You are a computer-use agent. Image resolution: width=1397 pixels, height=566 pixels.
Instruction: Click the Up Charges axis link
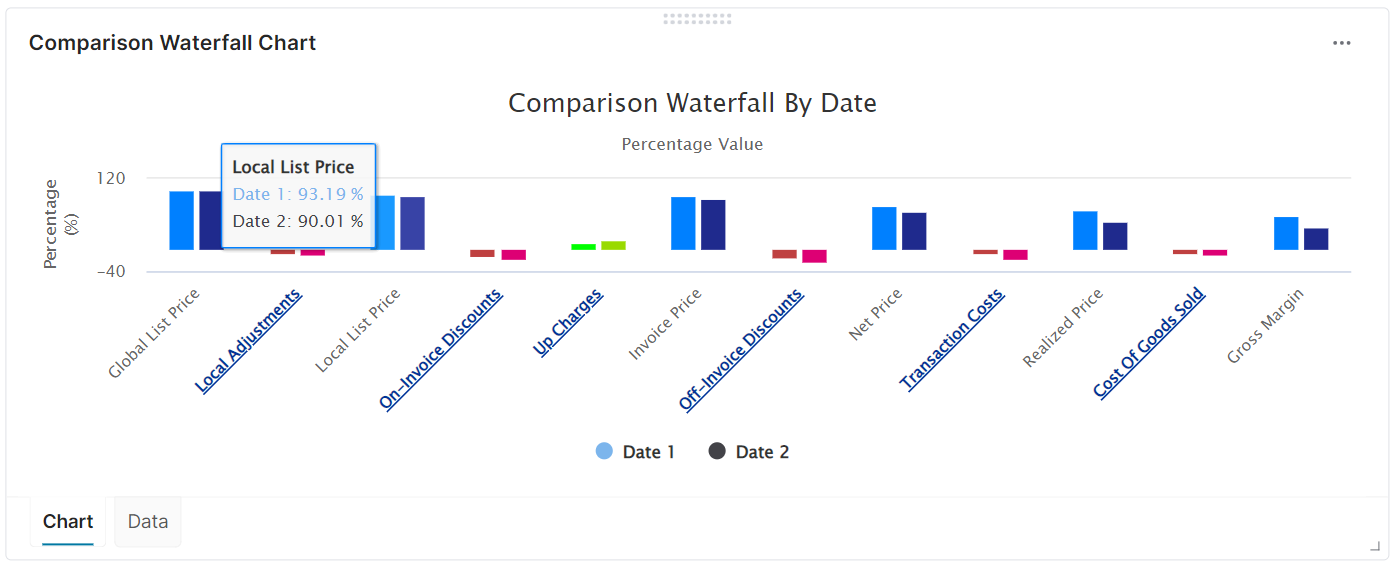click(x=568, y=323)
